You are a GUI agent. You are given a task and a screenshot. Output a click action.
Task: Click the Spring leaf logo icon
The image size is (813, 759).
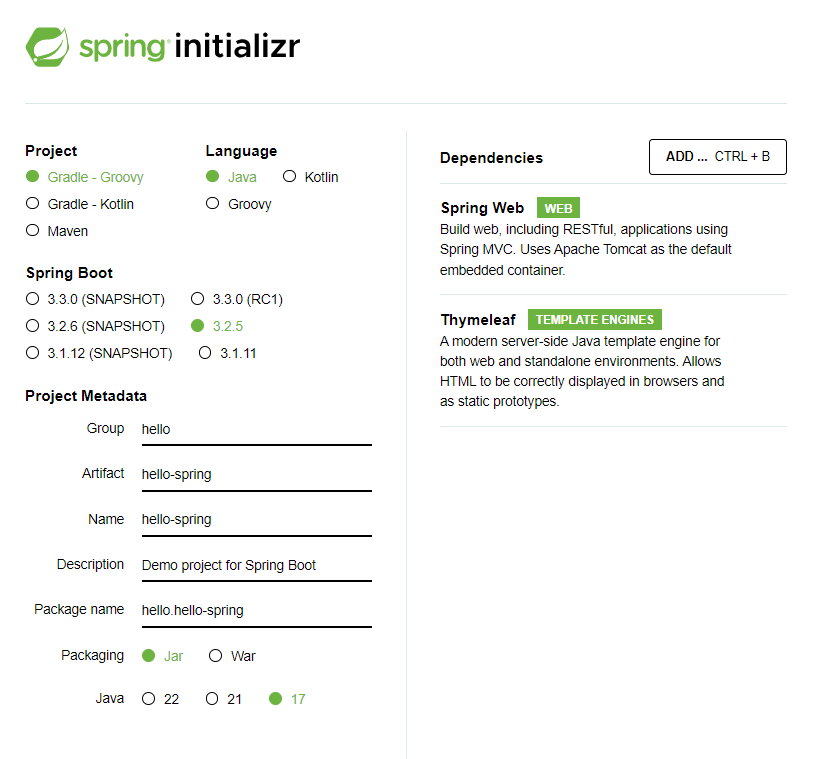coord(47,47)
